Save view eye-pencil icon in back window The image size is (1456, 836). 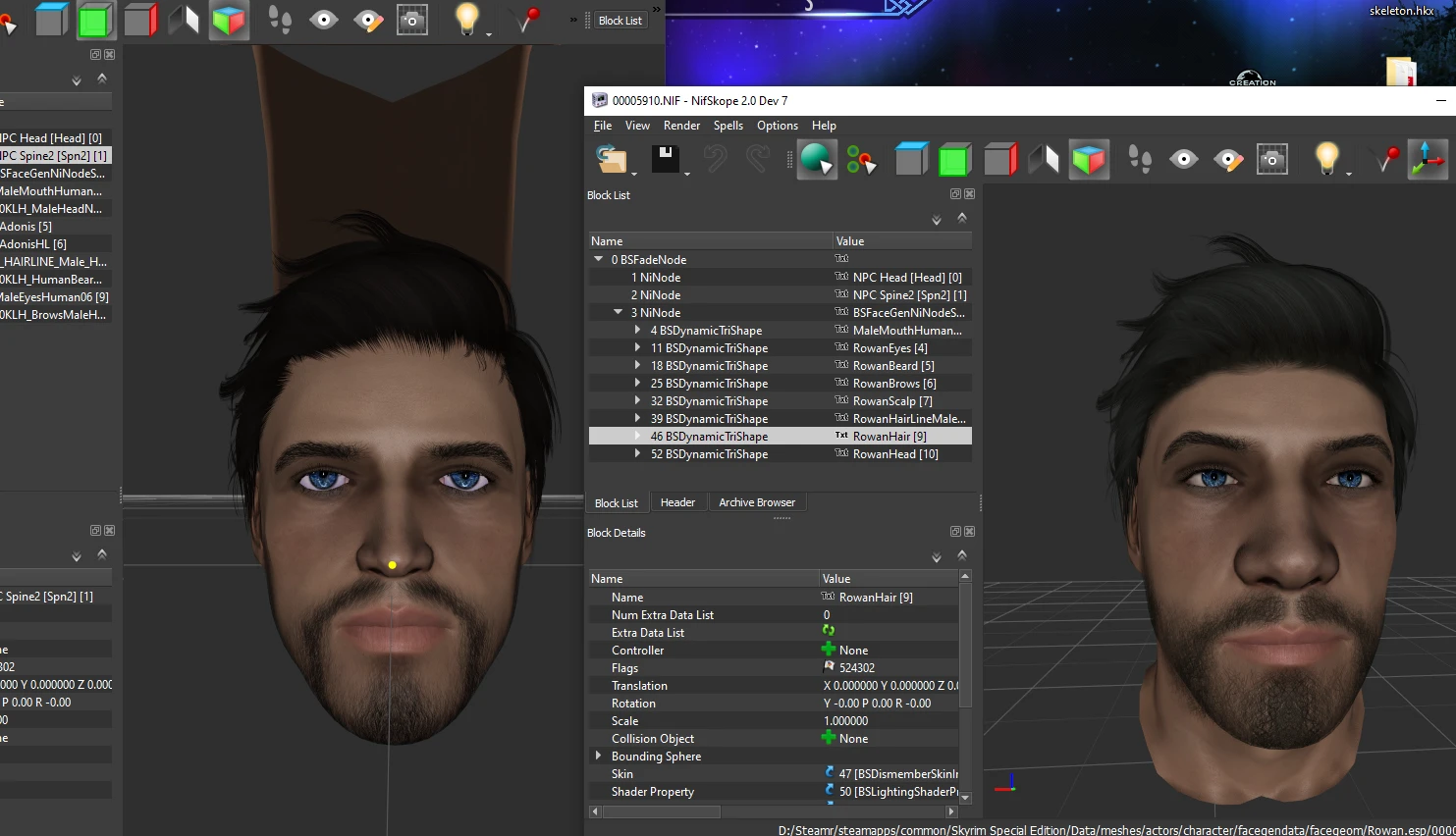point(368,19)
